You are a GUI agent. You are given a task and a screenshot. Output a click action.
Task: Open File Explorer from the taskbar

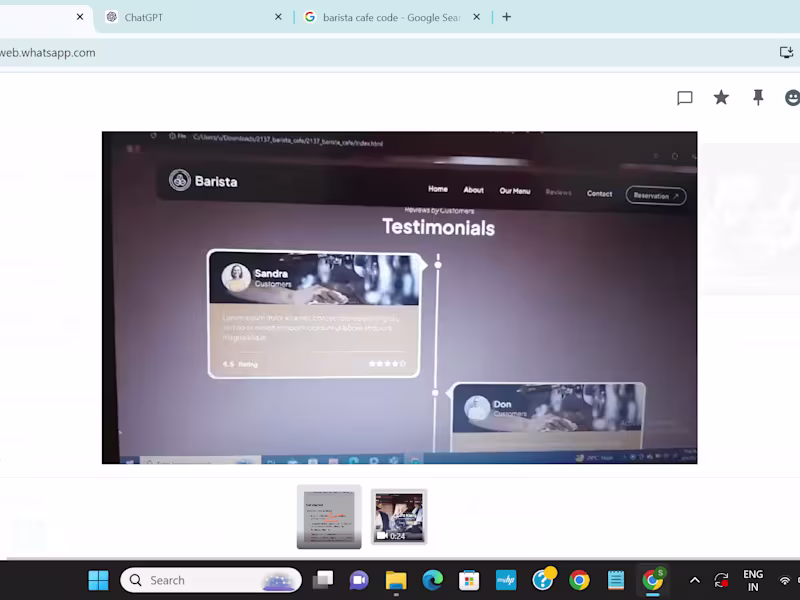click(396, 580)
